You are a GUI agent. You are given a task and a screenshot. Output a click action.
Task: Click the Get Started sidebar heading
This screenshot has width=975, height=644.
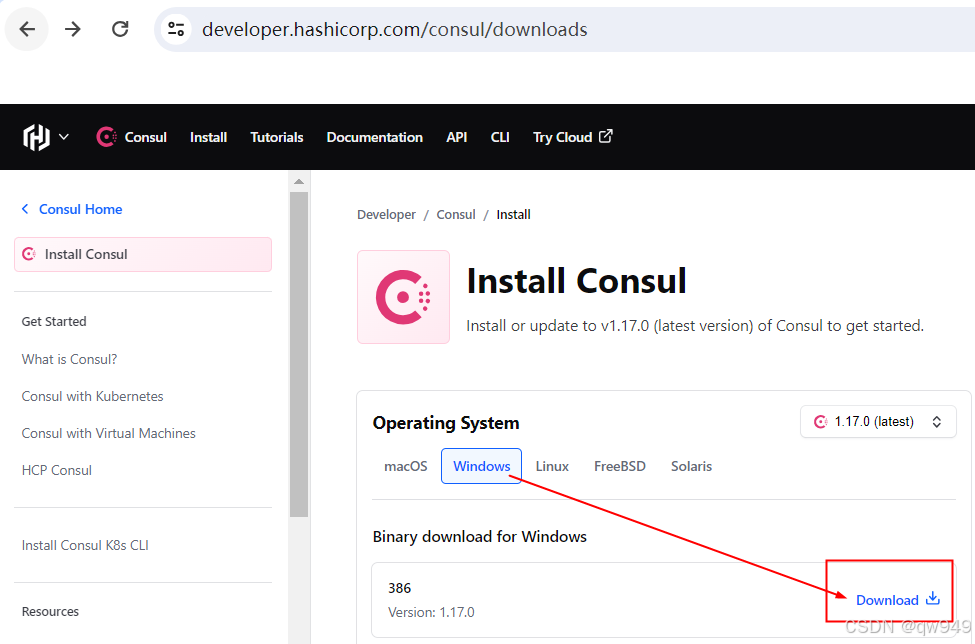tap(54, 321)
